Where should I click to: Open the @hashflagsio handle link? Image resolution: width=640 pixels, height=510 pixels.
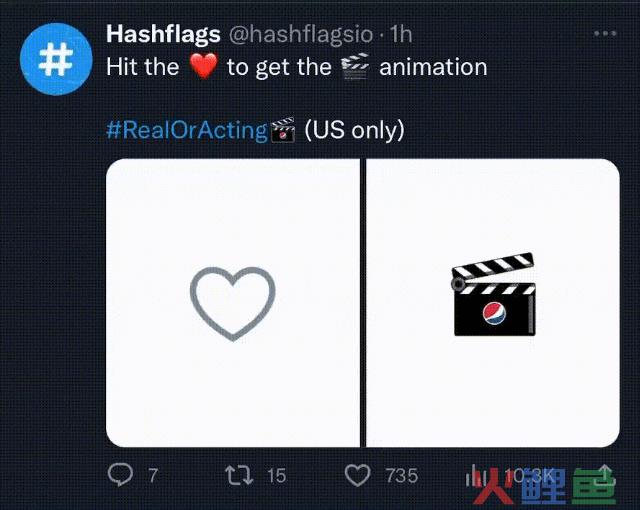point(301,34)
